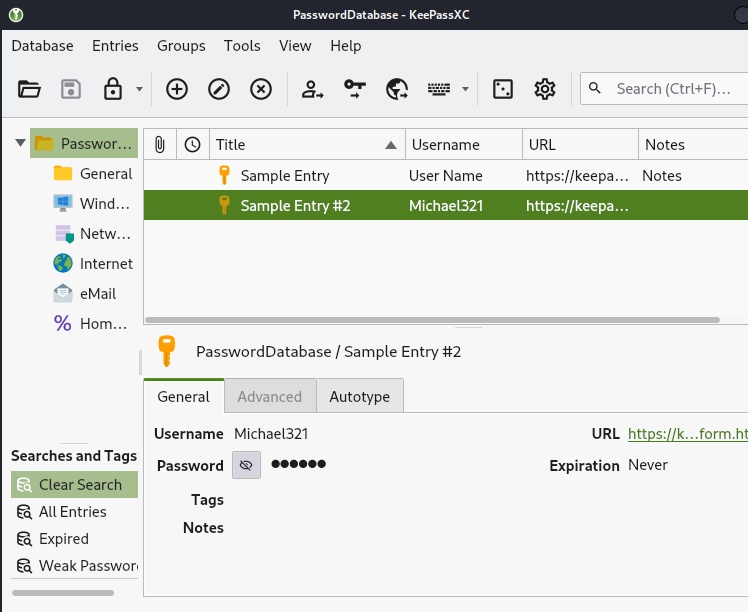This screenshot has width=748, height=612.
Task: Edit selected entry with pencil icon
Action: coord(218,89)
